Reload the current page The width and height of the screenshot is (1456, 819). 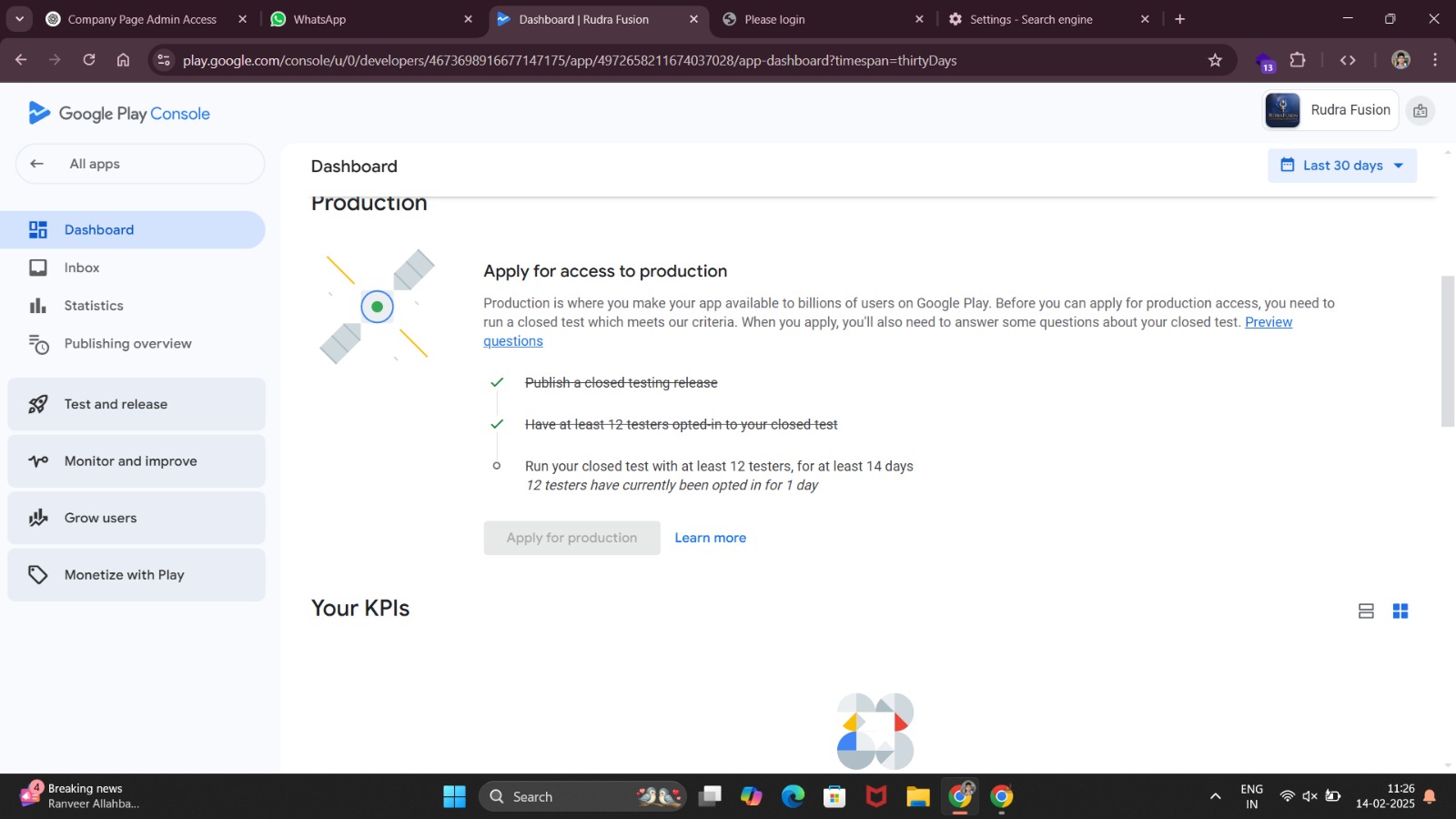pyautogui.click(x=89, y=60)
